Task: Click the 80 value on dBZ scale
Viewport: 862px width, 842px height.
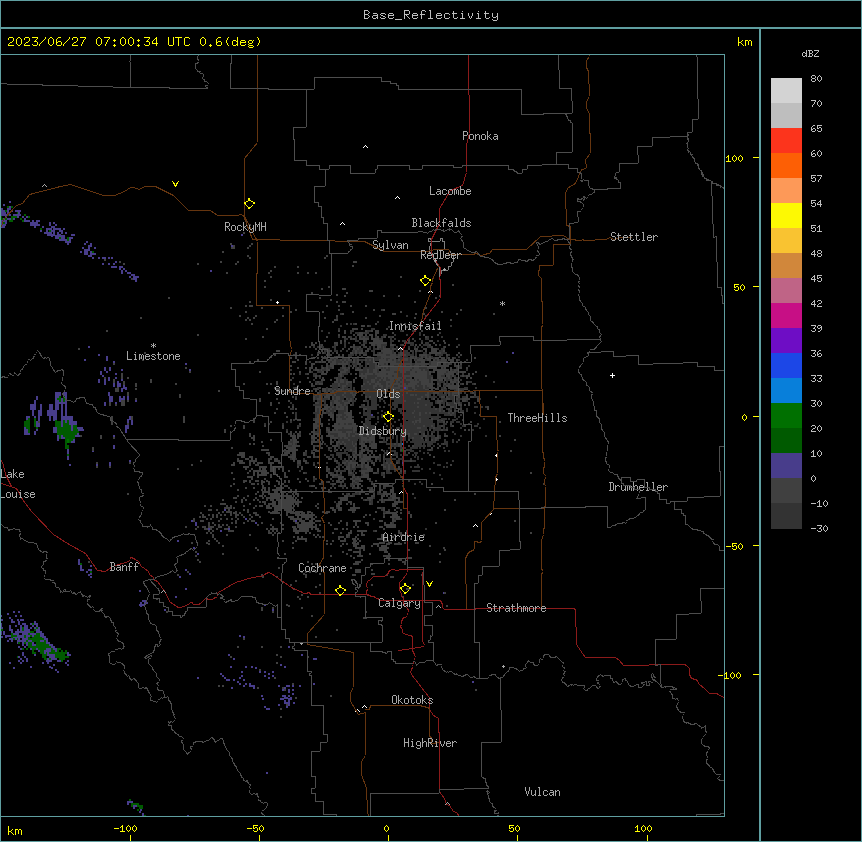Action: click(816, 79)
